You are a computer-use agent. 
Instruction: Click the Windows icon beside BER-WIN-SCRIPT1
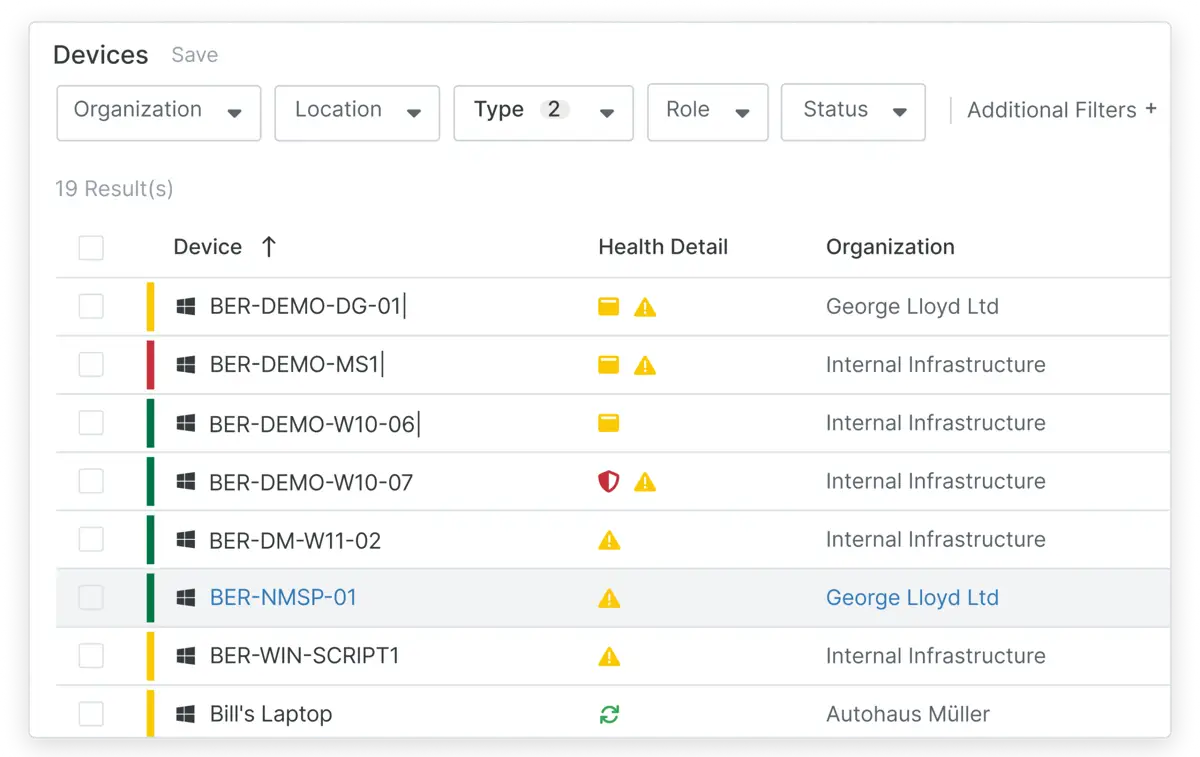pyautogui.click(x=186, y=656)
